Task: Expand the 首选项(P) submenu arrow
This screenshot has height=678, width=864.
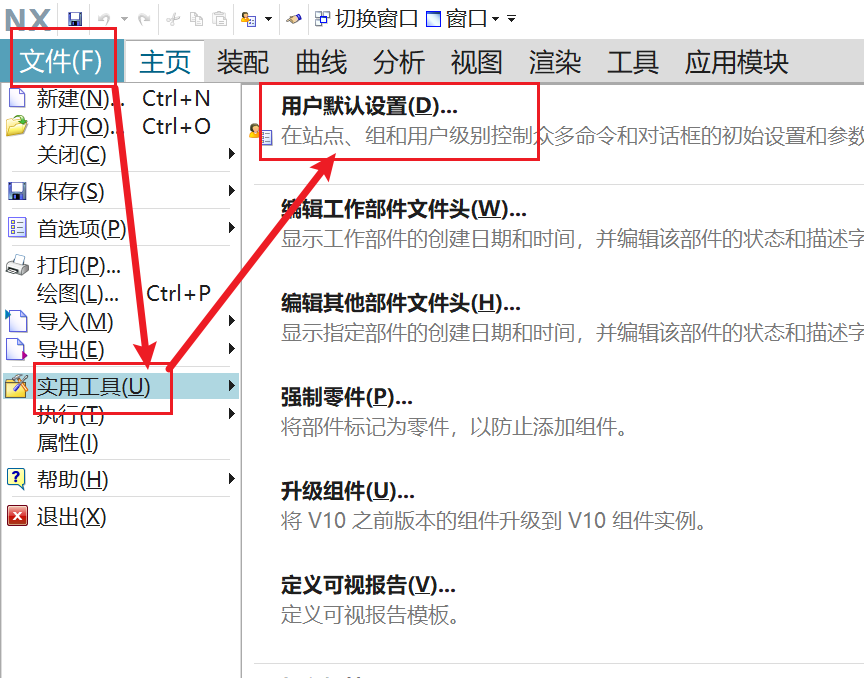Action: pyautogui.click(x=232, y=228)
